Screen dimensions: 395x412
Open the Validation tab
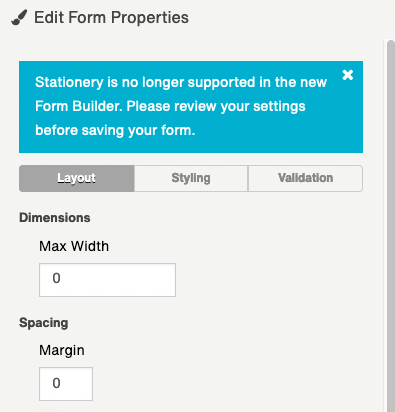click(305, 178)
